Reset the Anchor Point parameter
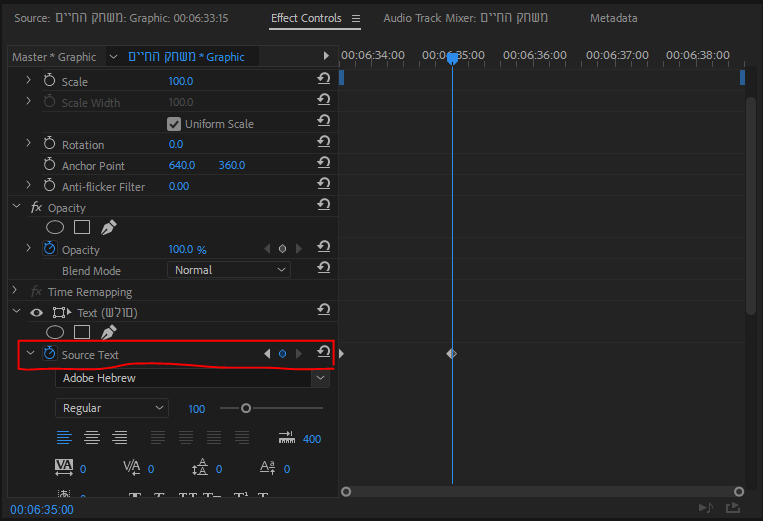 324,162
